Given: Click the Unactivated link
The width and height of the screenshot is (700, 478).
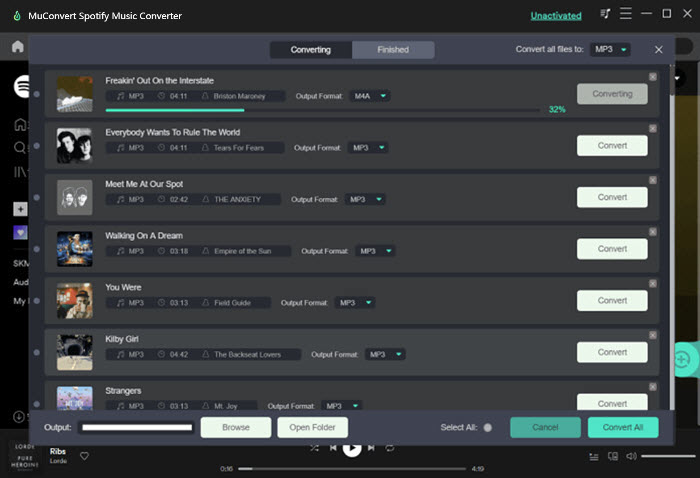Looking at the screenshot, I should [x=558, y=15].
